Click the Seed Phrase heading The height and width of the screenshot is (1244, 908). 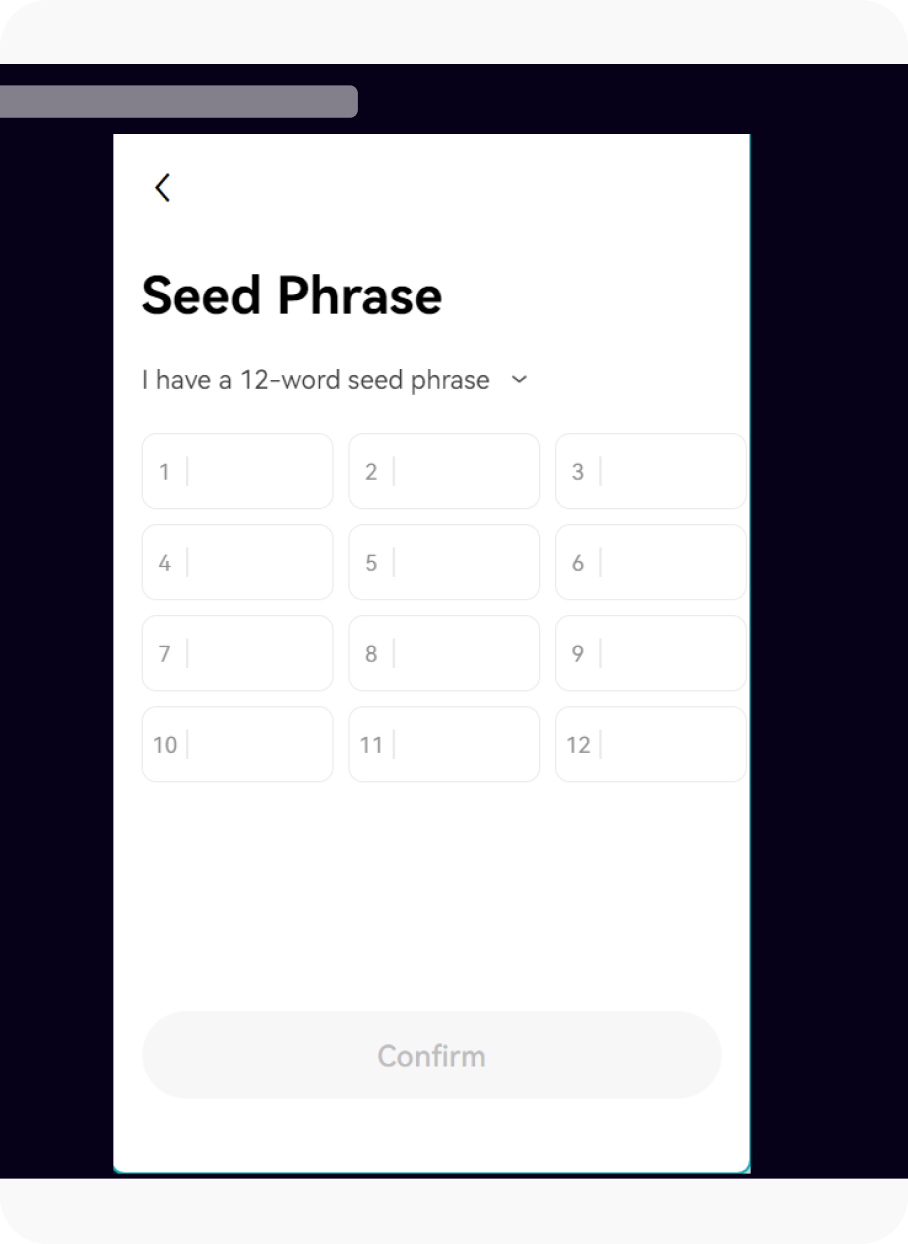(291, 295)
